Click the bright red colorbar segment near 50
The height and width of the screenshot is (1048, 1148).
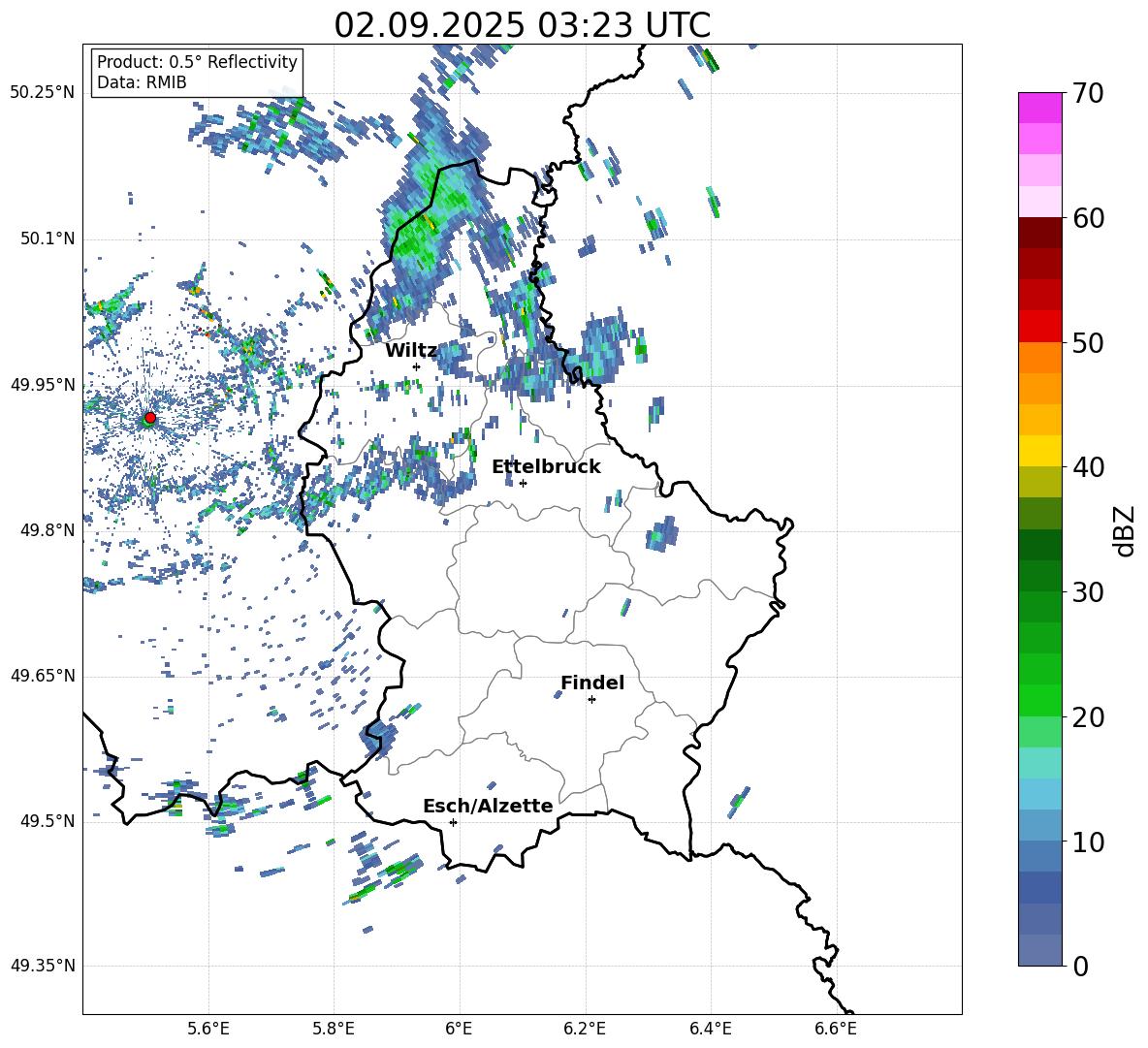(1040, 327)
